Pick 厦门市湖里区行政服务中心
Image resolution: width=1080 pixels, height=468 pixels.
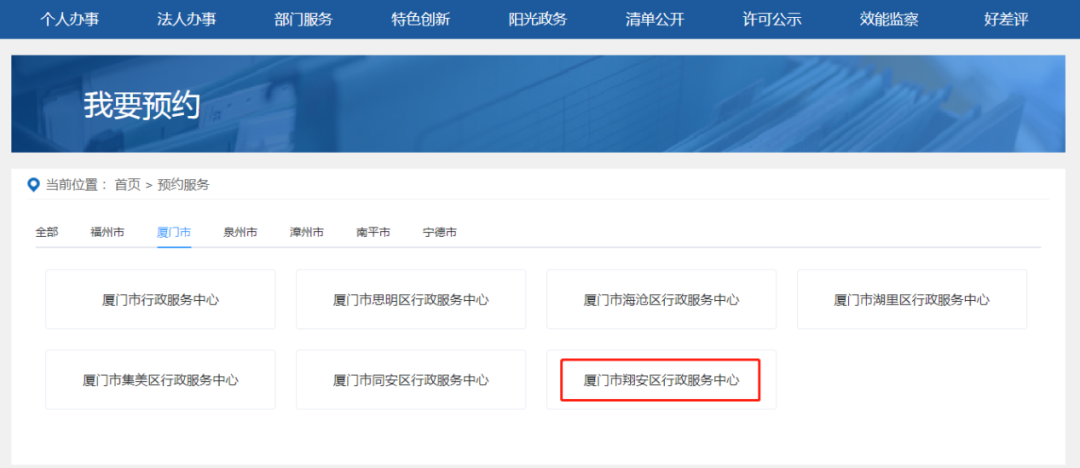coord(911,299)
